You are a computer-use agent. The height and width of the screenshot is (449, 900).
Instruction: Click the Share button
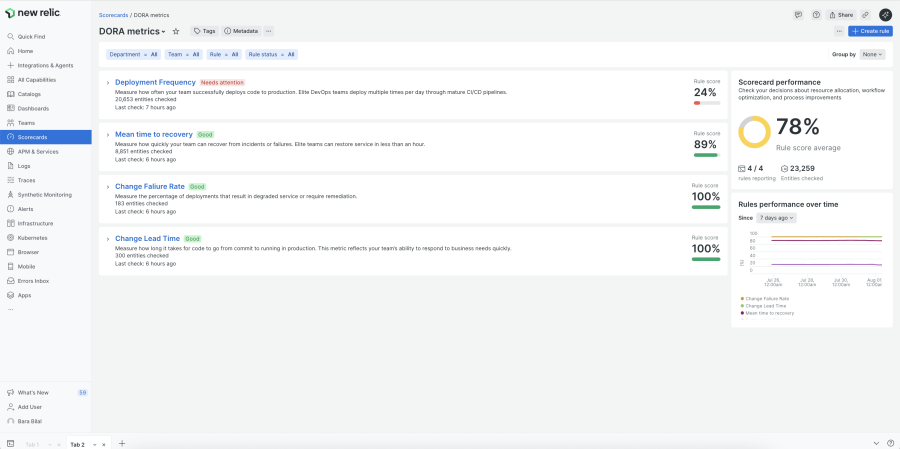pyautogui.click(x=841, y=15)
